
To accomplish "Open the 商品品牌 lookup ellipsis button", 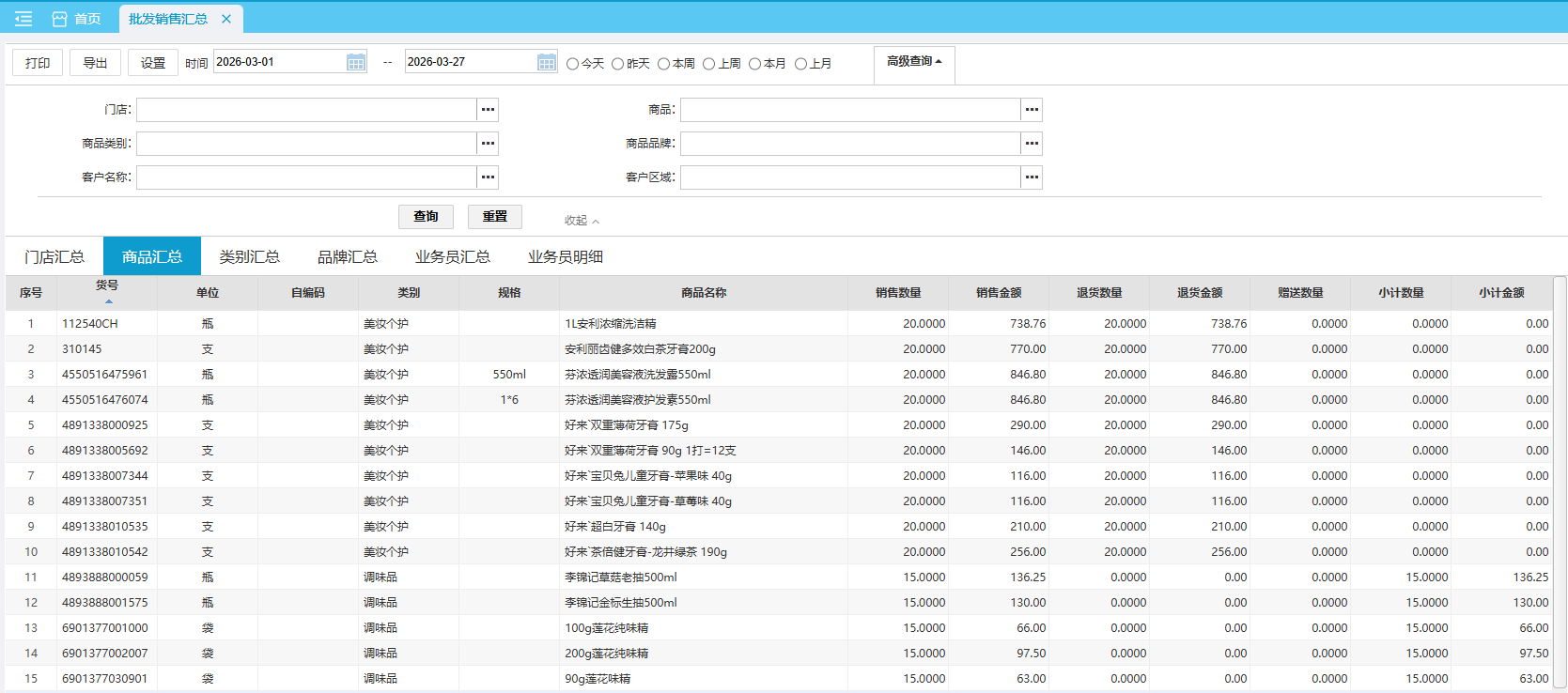I will click(x=1032, y=144).
